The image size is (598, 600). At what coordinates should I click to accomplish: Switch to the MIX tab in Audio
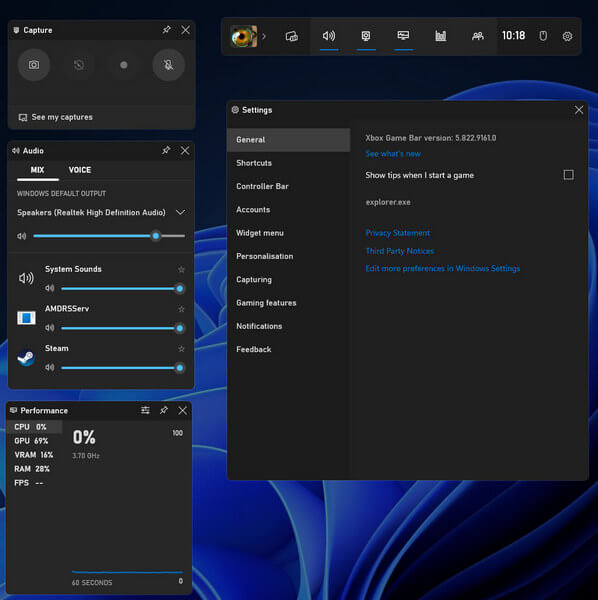point(37,170)
